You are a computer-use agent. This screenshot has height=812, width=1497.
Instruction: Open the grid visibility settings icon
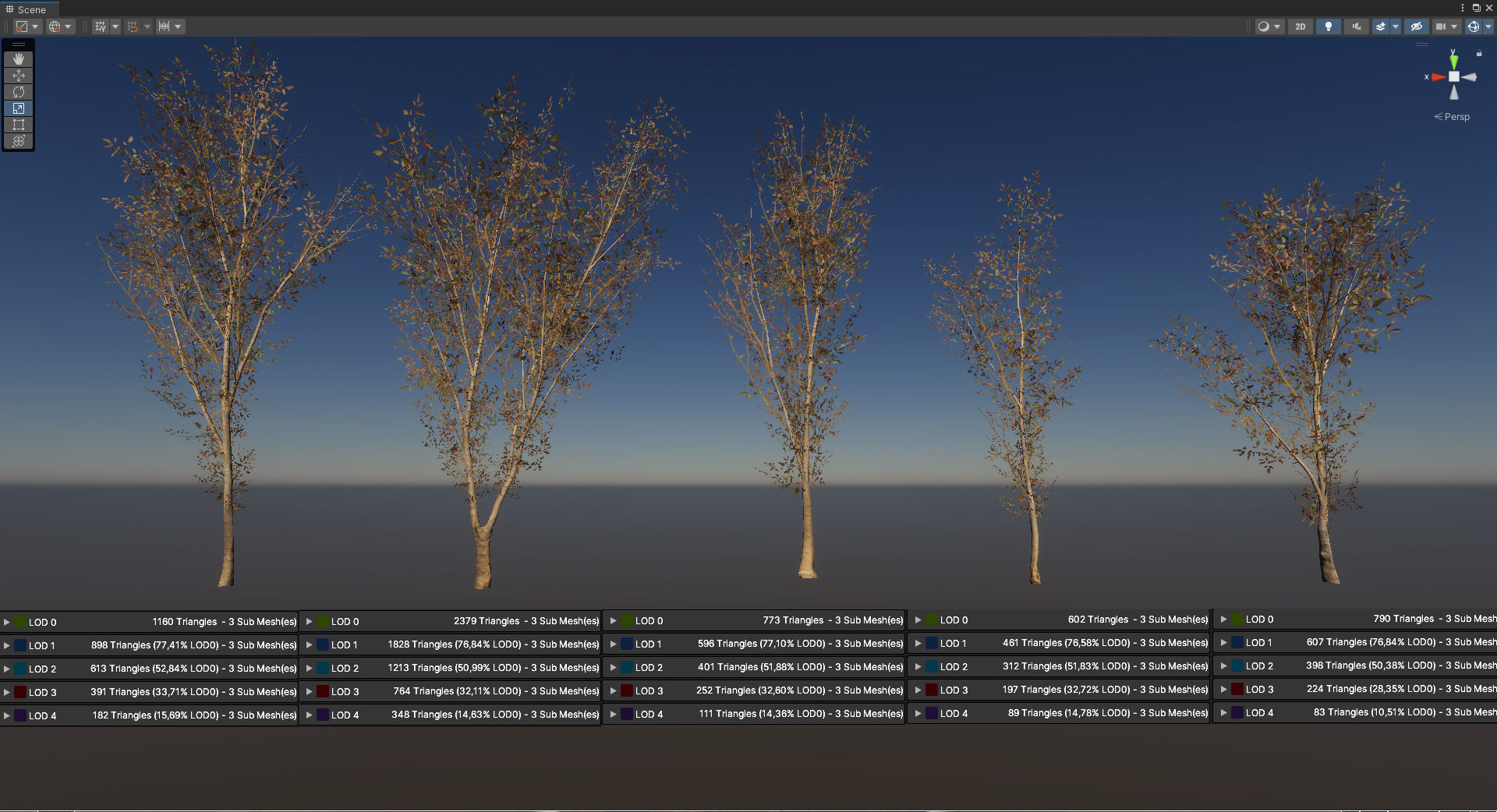tap(101, 26)
